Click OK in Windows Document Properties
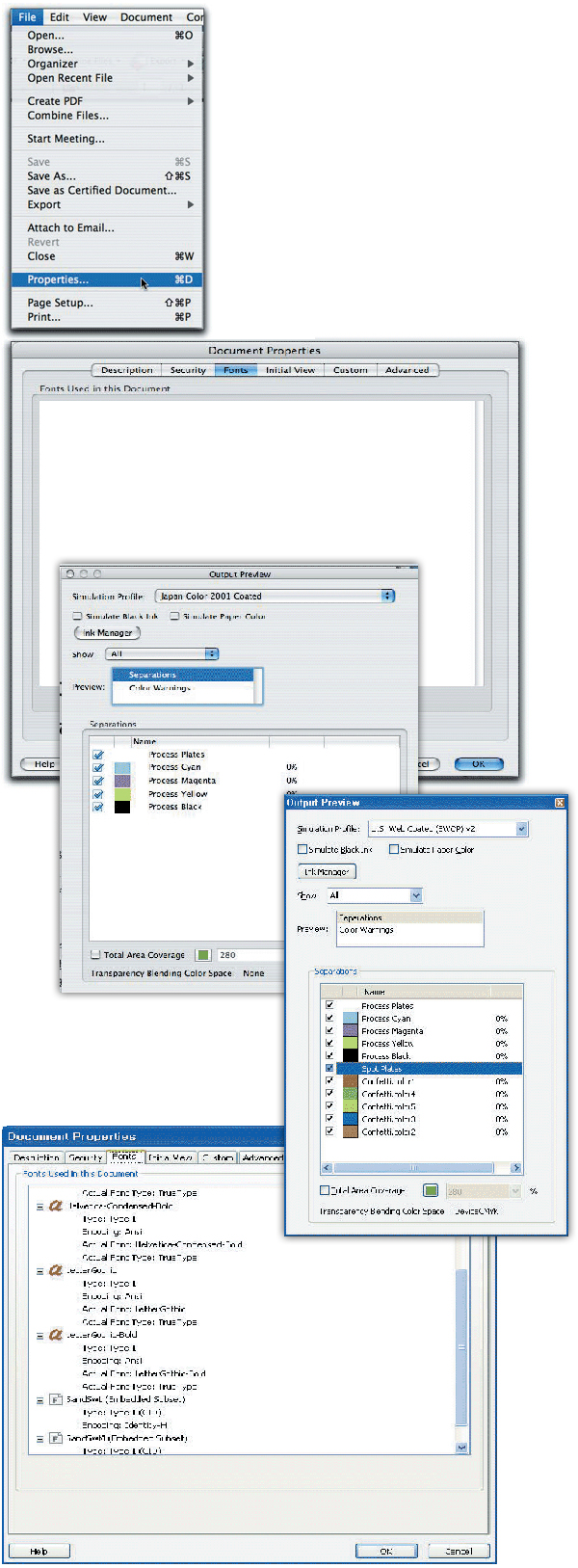This screenshot has height=1568, width=578. click(x=386, y=1551)
